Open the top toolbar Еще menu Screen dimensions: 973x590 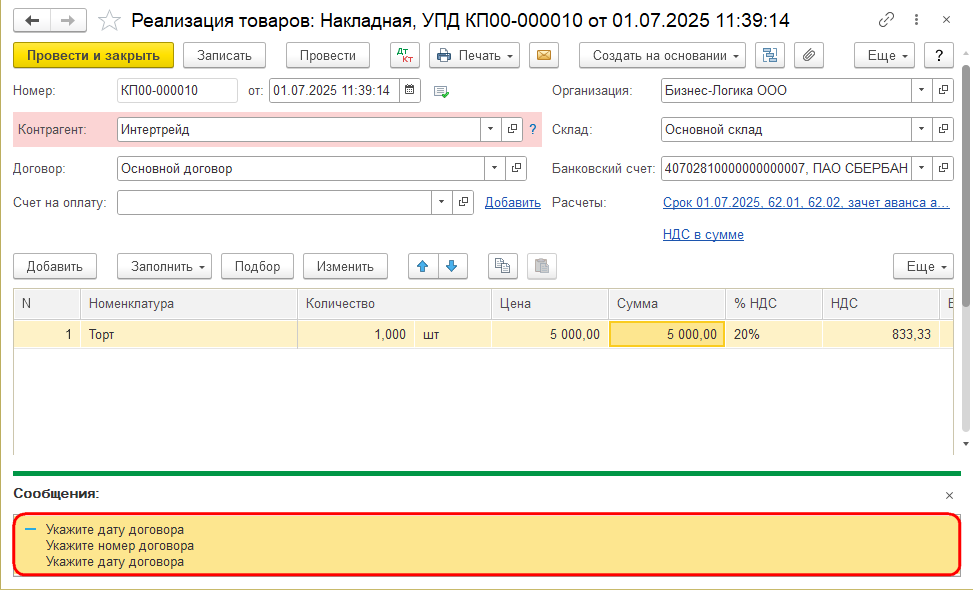(x=884, y=55)
